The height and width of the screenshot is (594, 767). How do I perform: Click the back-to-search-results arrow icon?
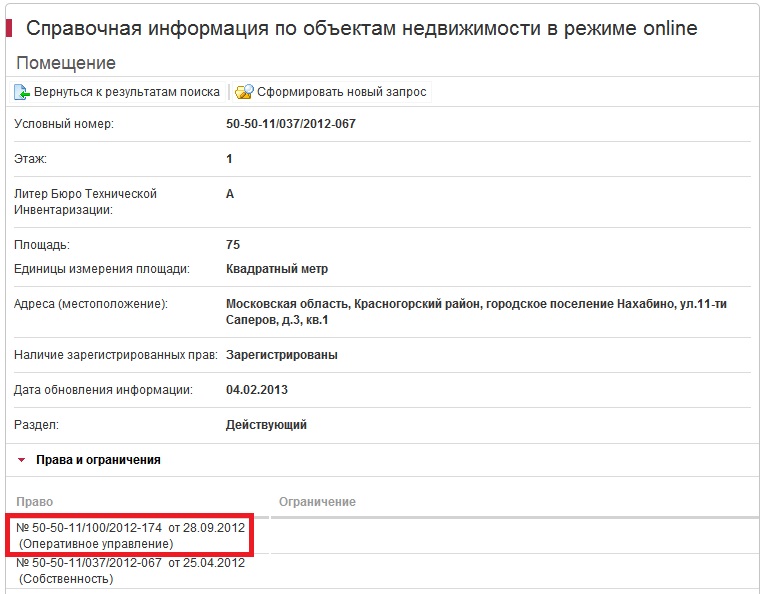pyautogui.click(x=22, y=92)
